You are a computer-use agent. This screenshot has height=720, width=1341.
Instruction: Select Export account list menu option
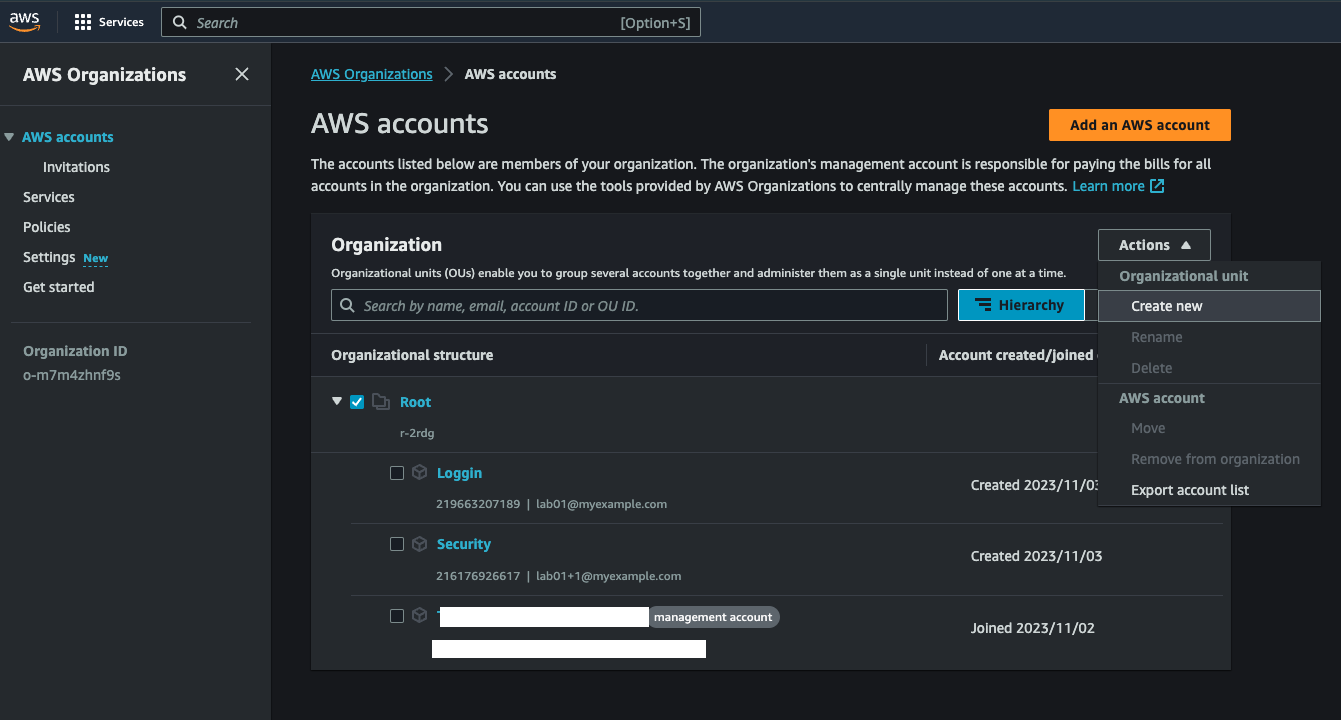click(1189, 490)
